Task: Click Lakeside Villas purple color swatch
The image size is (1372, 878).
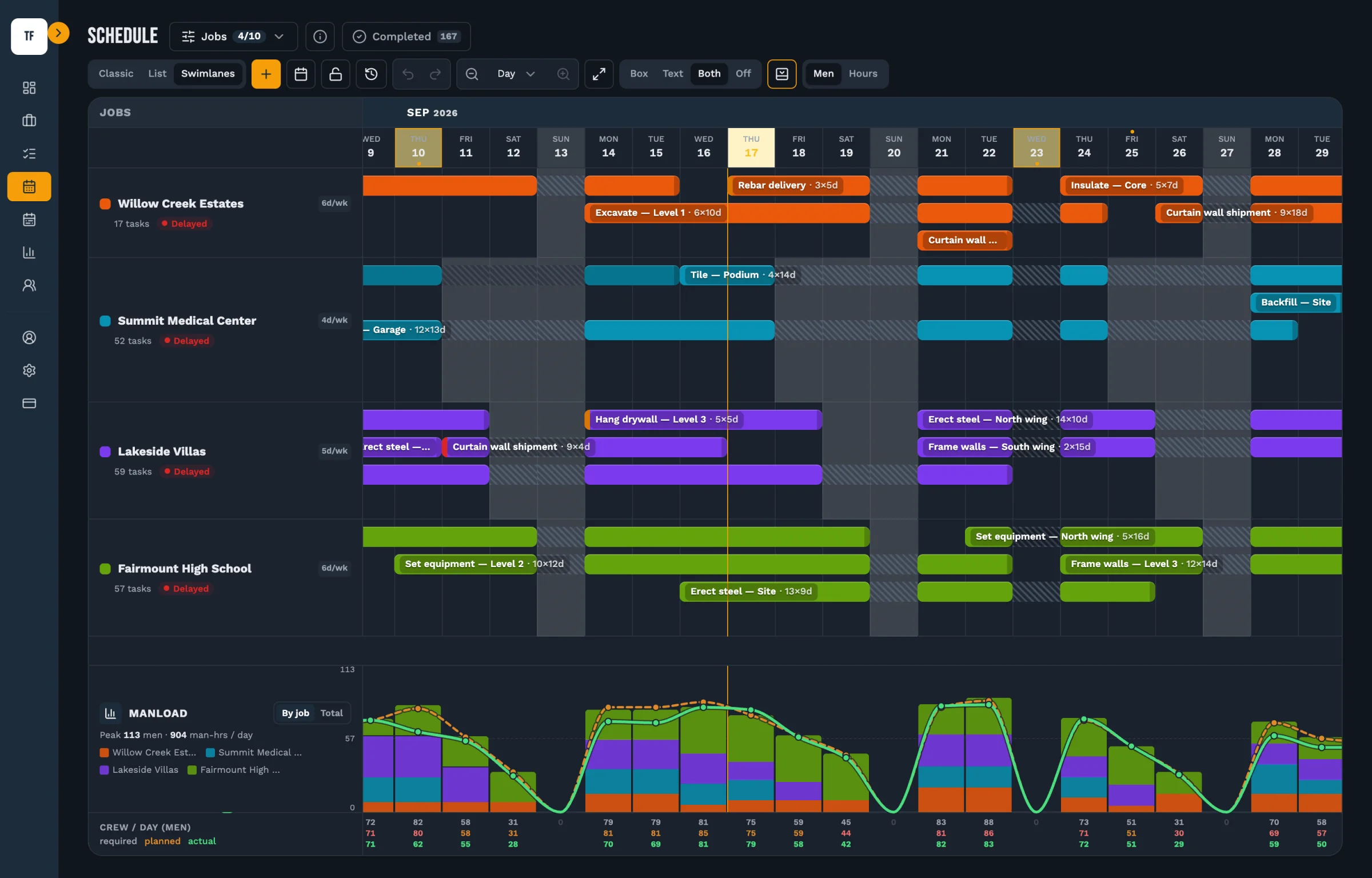Action: pos(105,452)
